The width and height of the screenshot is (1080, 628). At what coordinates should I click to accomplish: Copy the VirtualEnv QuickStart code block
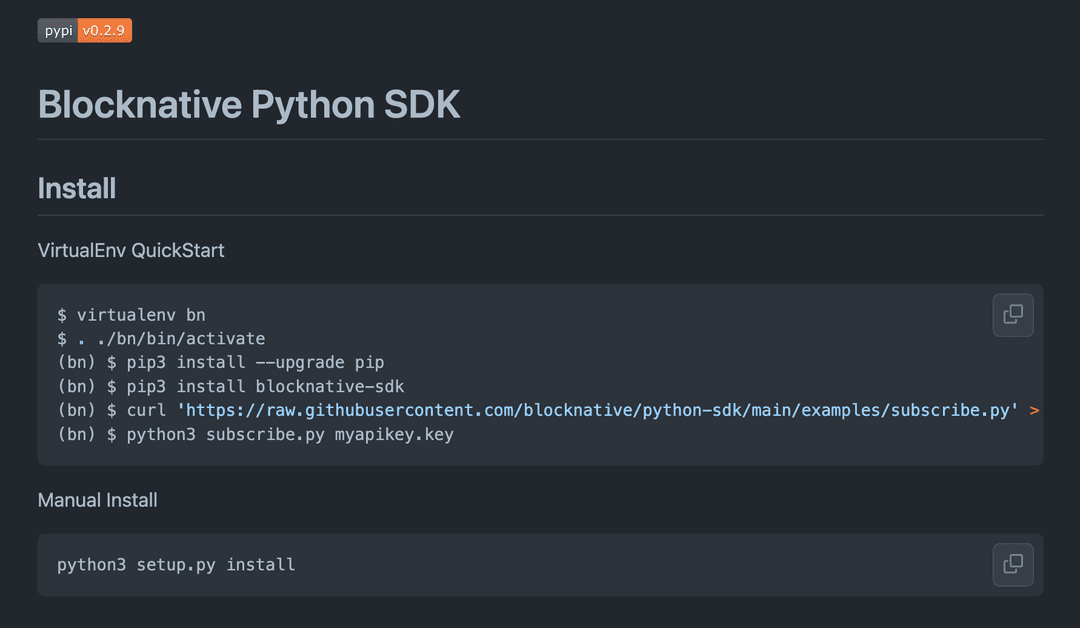coord(1012,314)
